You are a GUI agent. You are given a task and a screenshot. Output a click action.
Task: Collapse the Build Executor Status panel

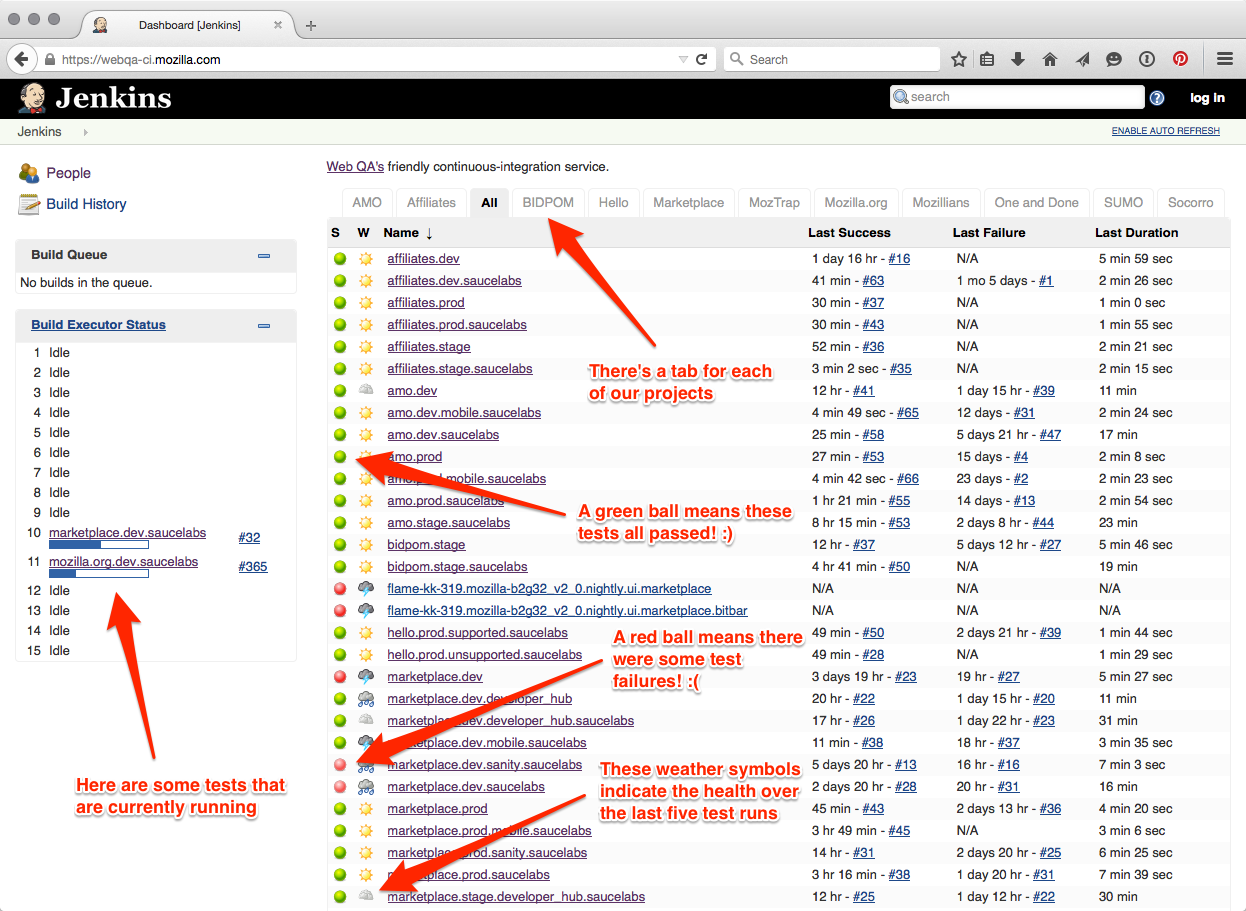pos(263,326)
